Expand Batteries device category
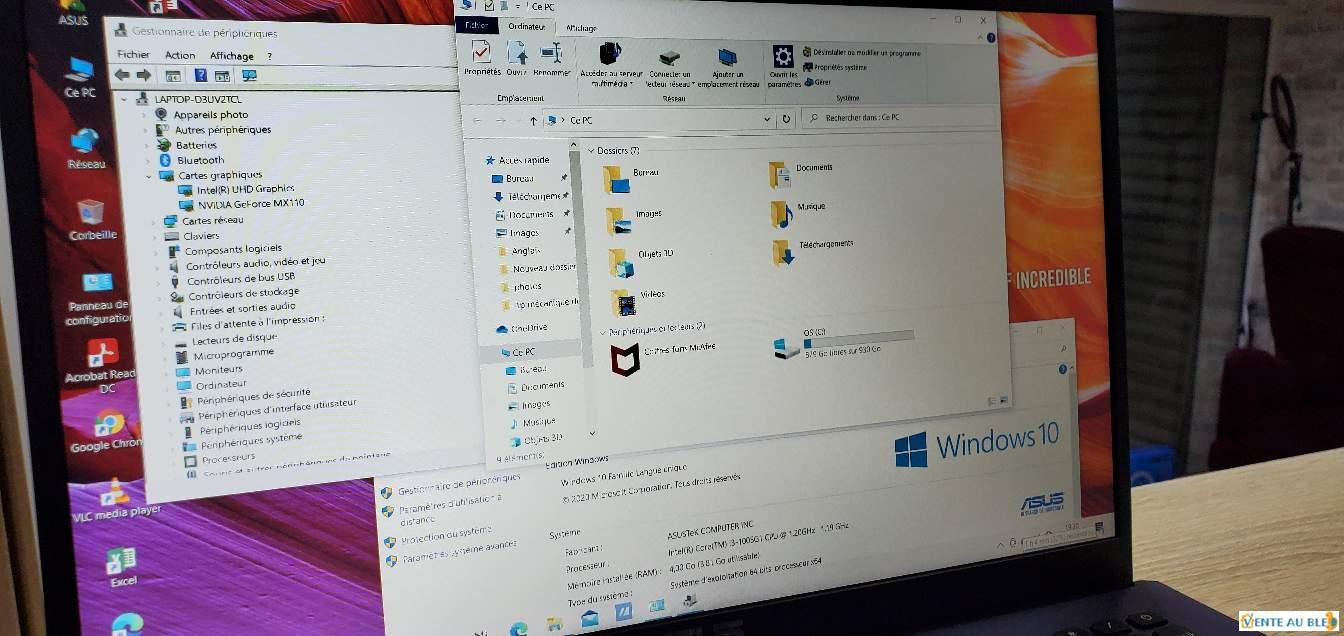The height and width of the screenshot is (636, 1344). (148, 144)
